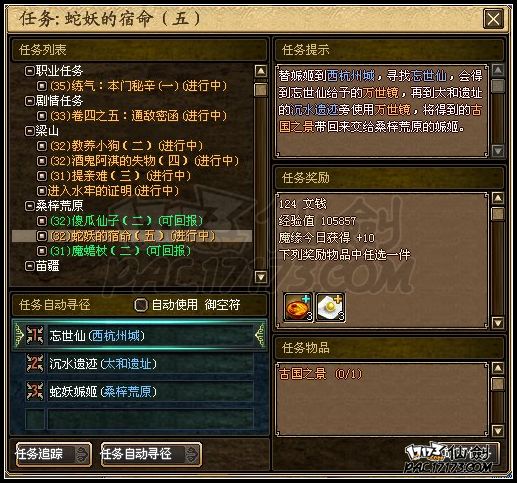The image size is (517, 483).
Task: Select quest 卷四之五：通敌密函
Action: click(138, 116)
